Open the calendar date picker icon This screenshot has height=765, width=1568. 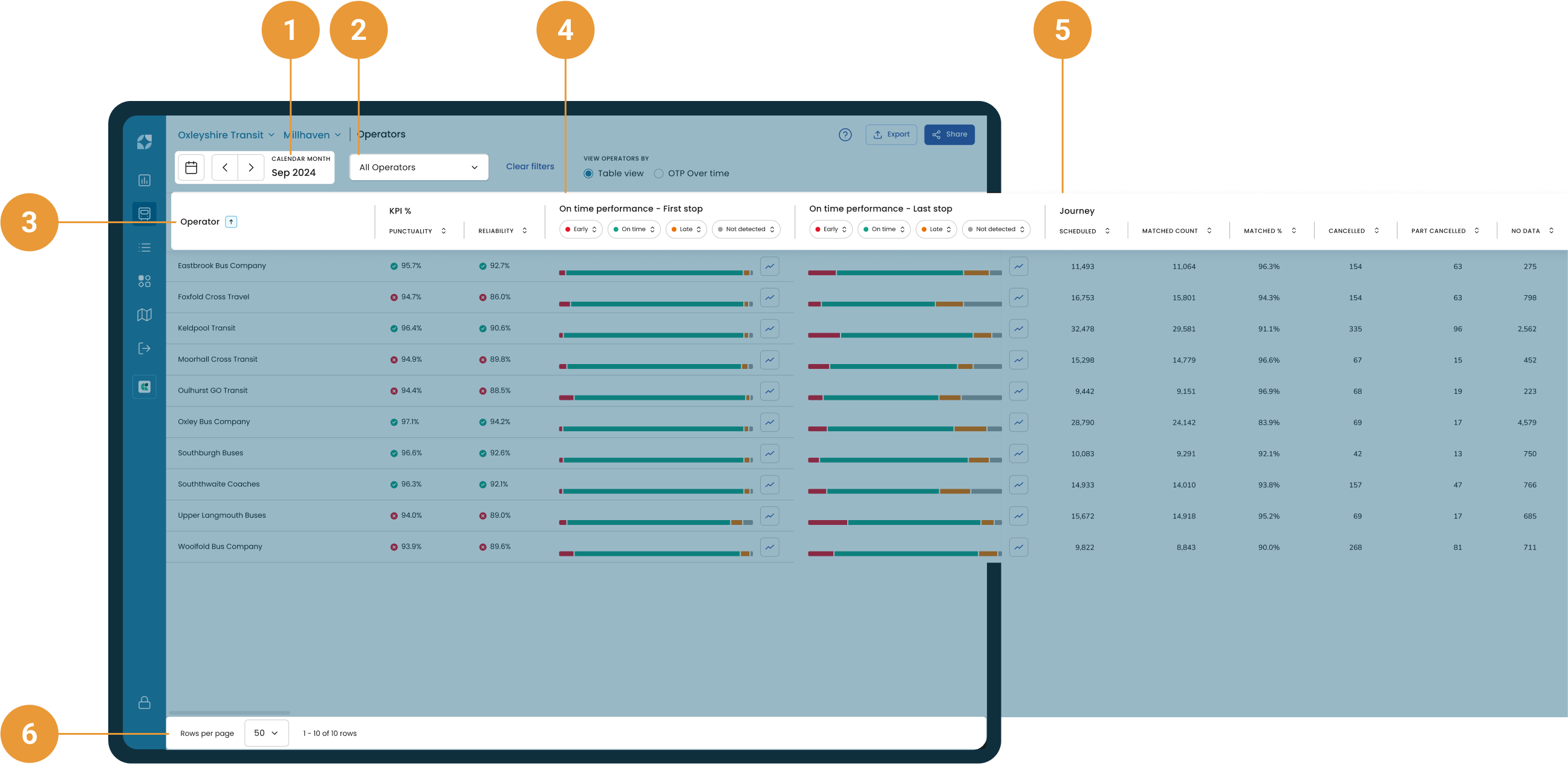coord(191,168)
